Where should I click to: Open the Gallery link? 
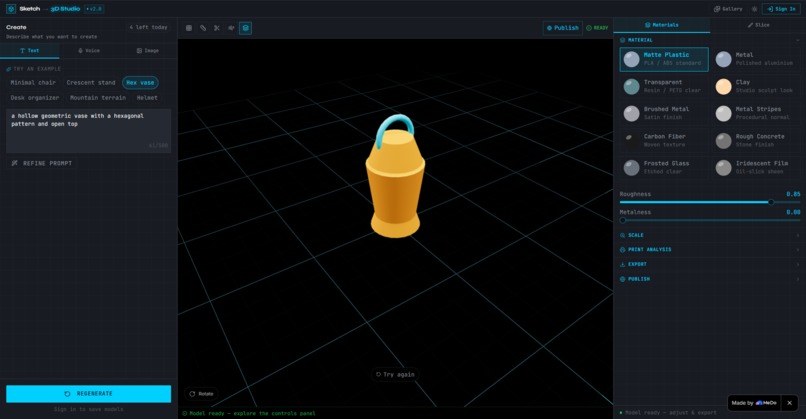tap(728, 9)
